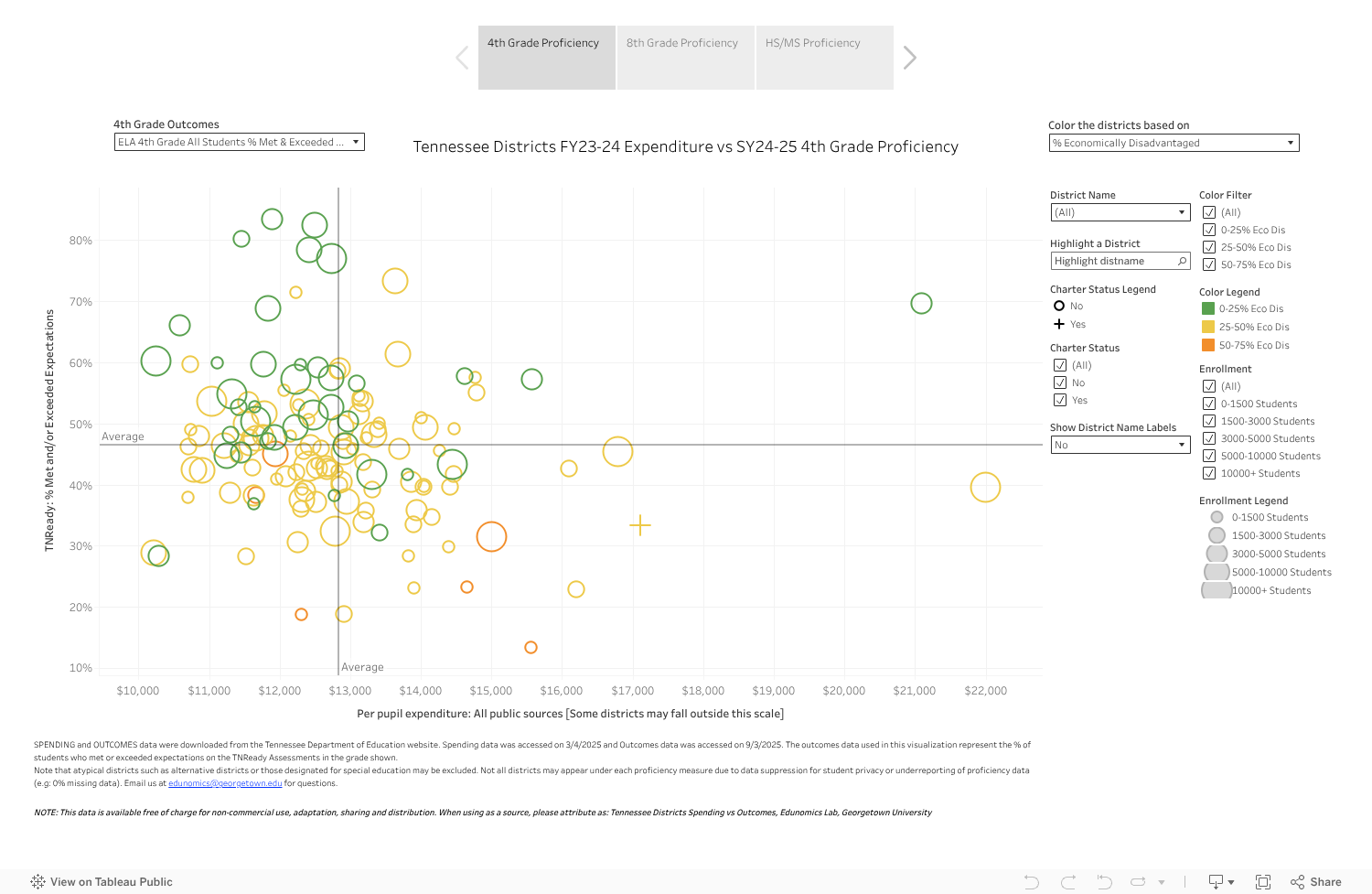
Task: Open the Download options icon
Action: point(1217,881)
